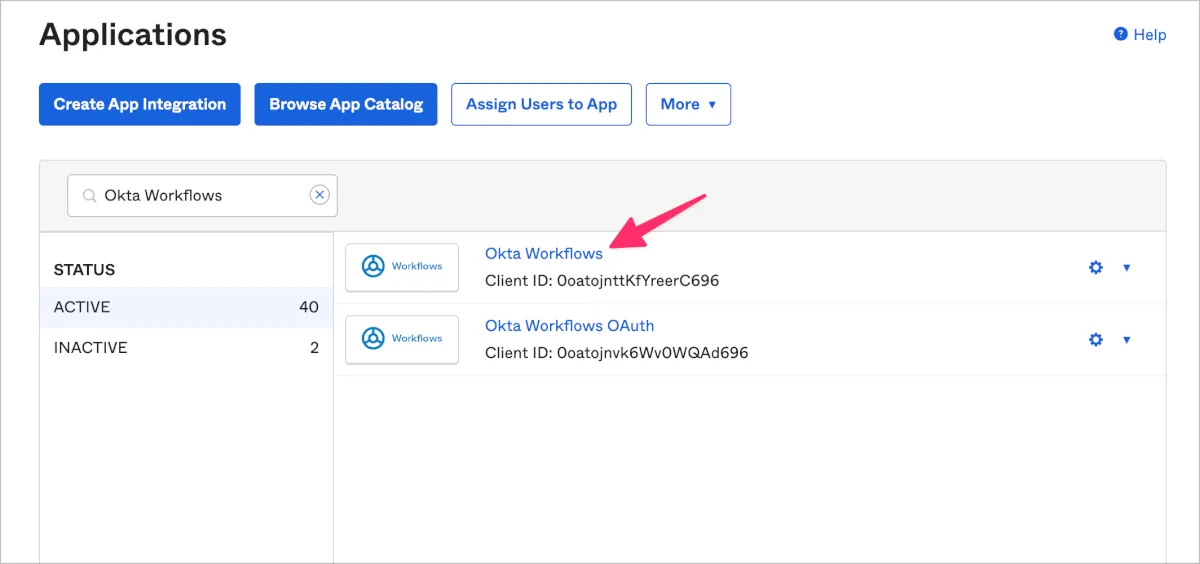The height and width of the screenshot is (564, 1200).
Task: Open the Okta Workflows application link
Action: (543, 254)
